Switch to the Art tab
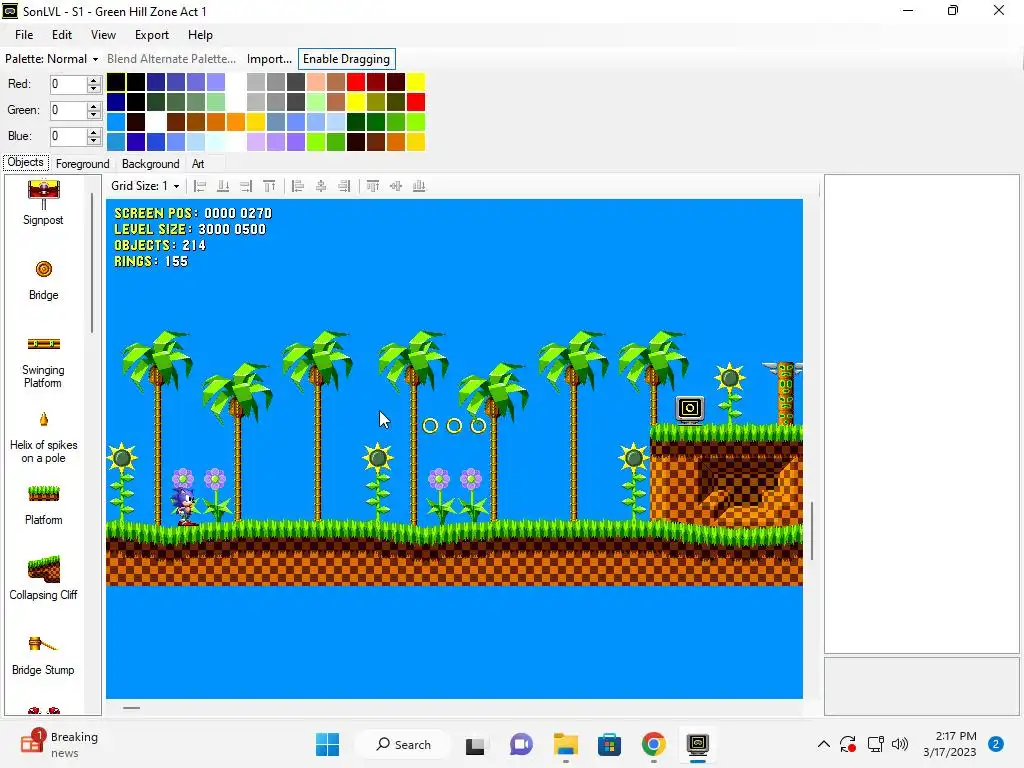Screen dimensions: 1024x768 (198, 164)
